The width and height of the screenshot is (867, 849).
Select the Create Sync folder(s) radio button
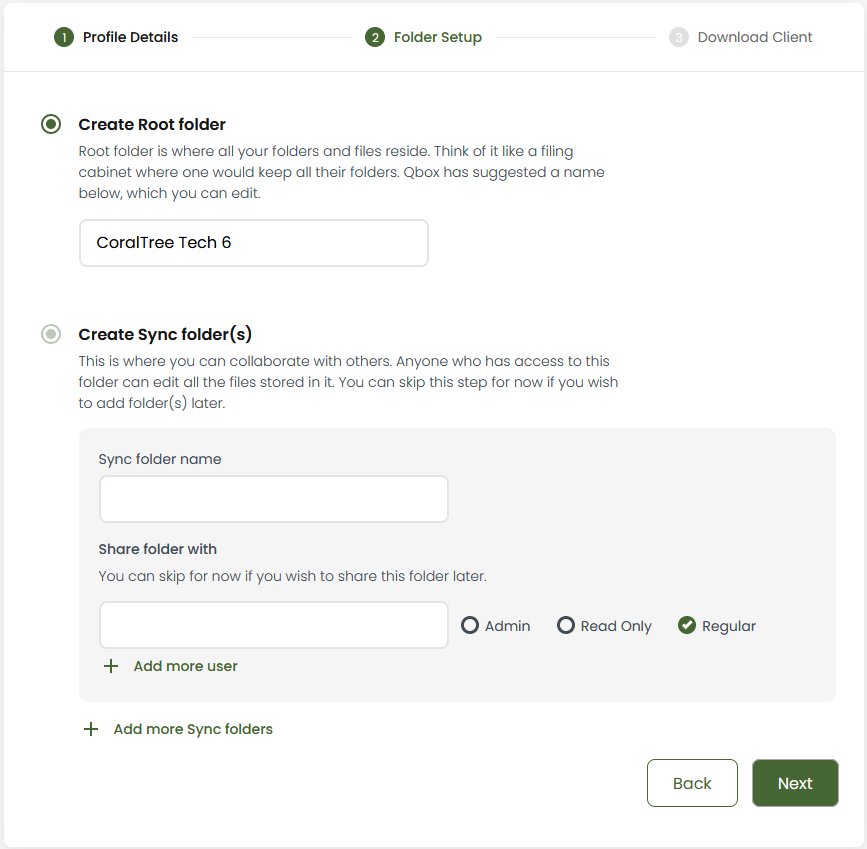click(x=51, y=334)
